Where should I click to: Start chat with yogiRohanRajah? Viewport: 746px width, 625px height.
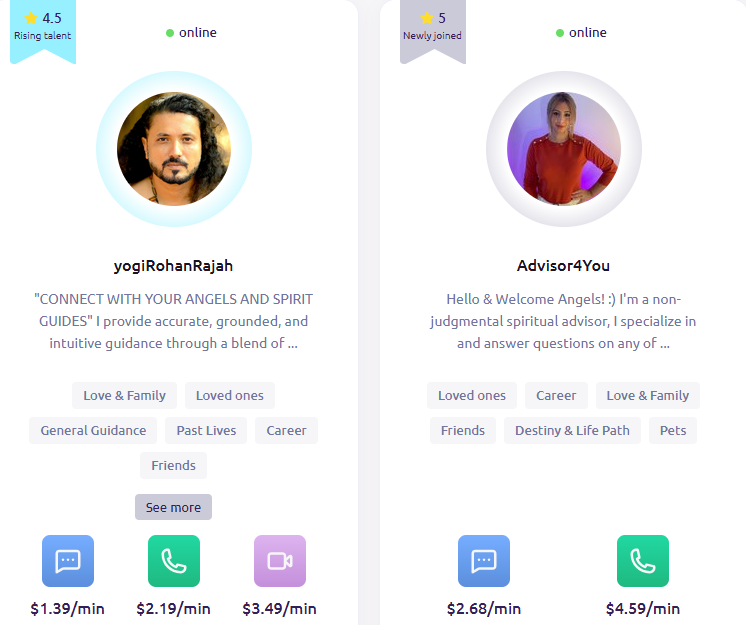coord(68,561)
